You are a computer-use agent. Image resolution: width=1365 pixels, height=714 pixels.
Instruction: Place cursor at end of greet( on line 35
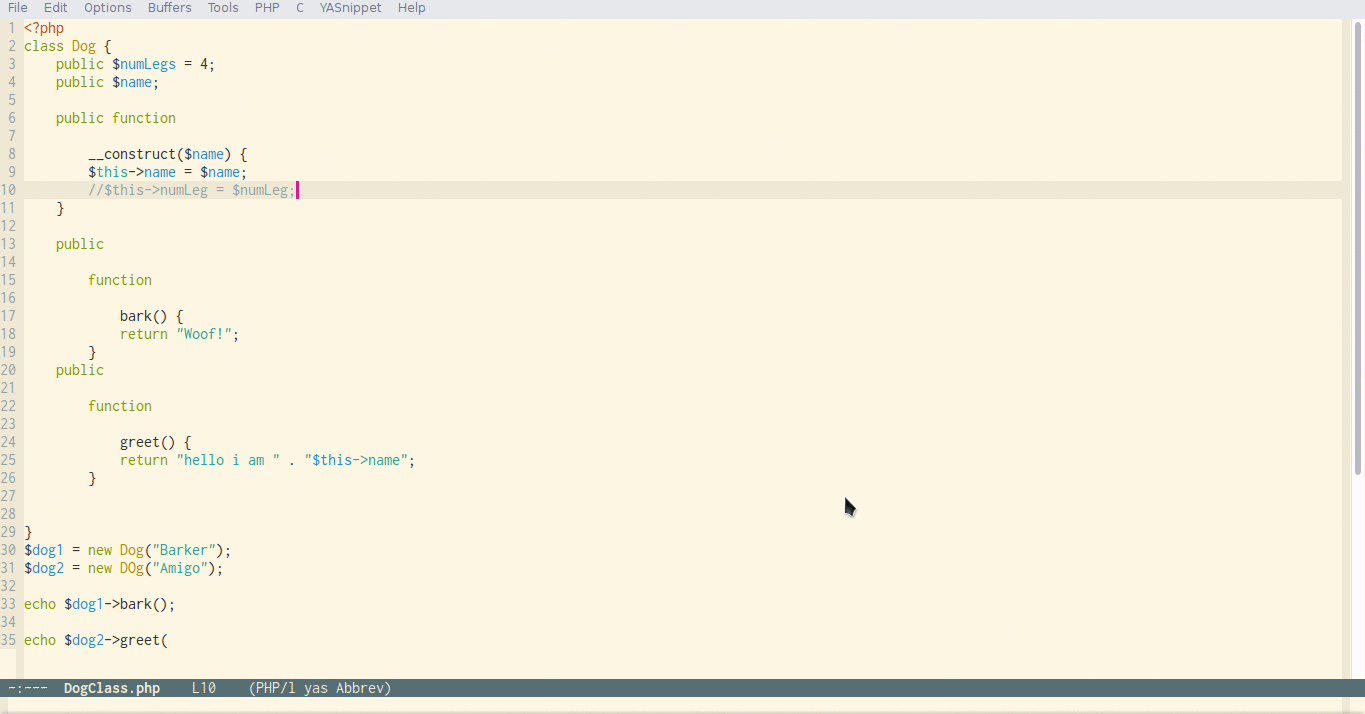(x=168, y=640)
